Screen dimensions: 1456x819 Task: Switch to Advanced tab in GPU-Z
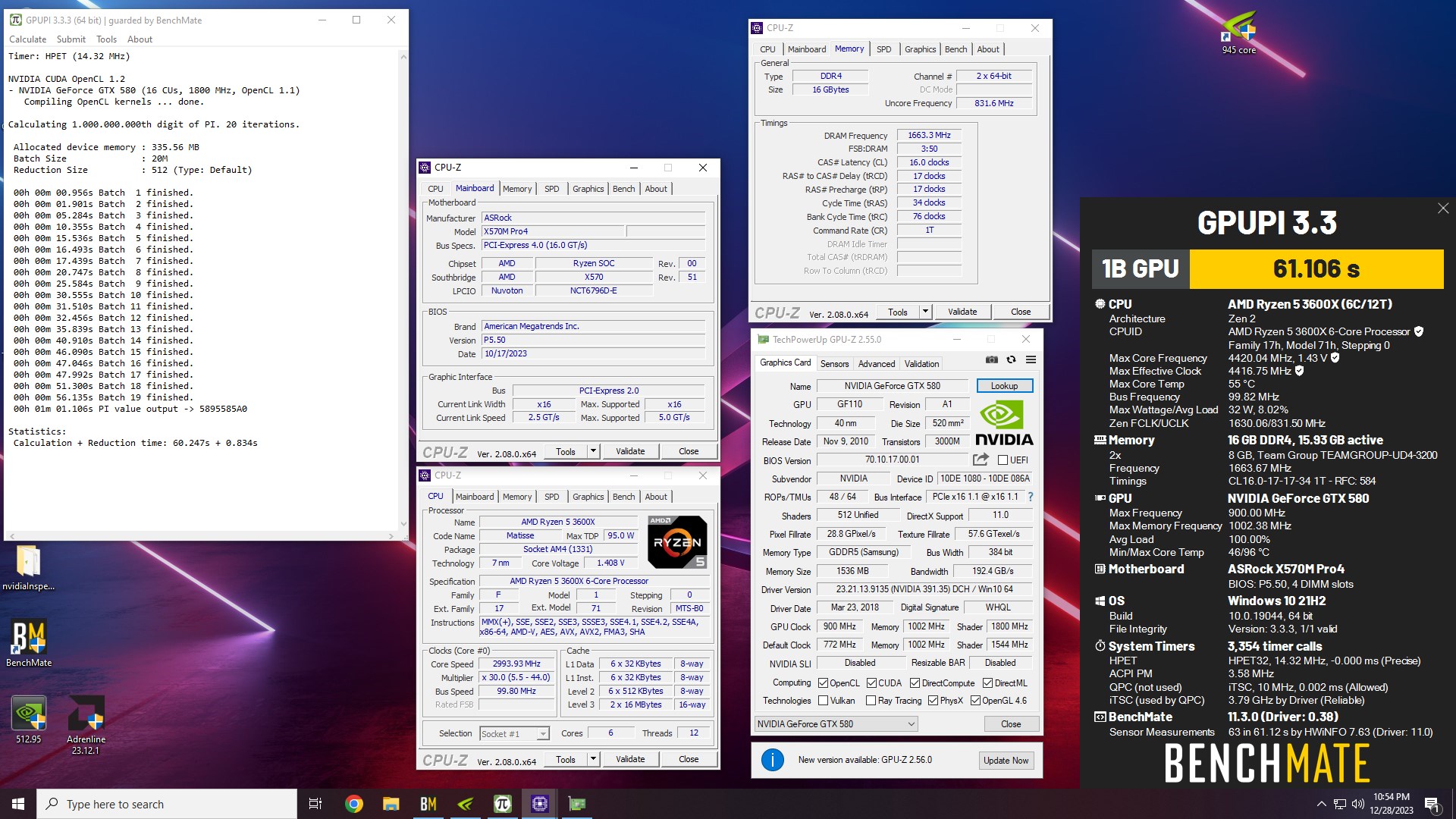click(x=877, y=364)
